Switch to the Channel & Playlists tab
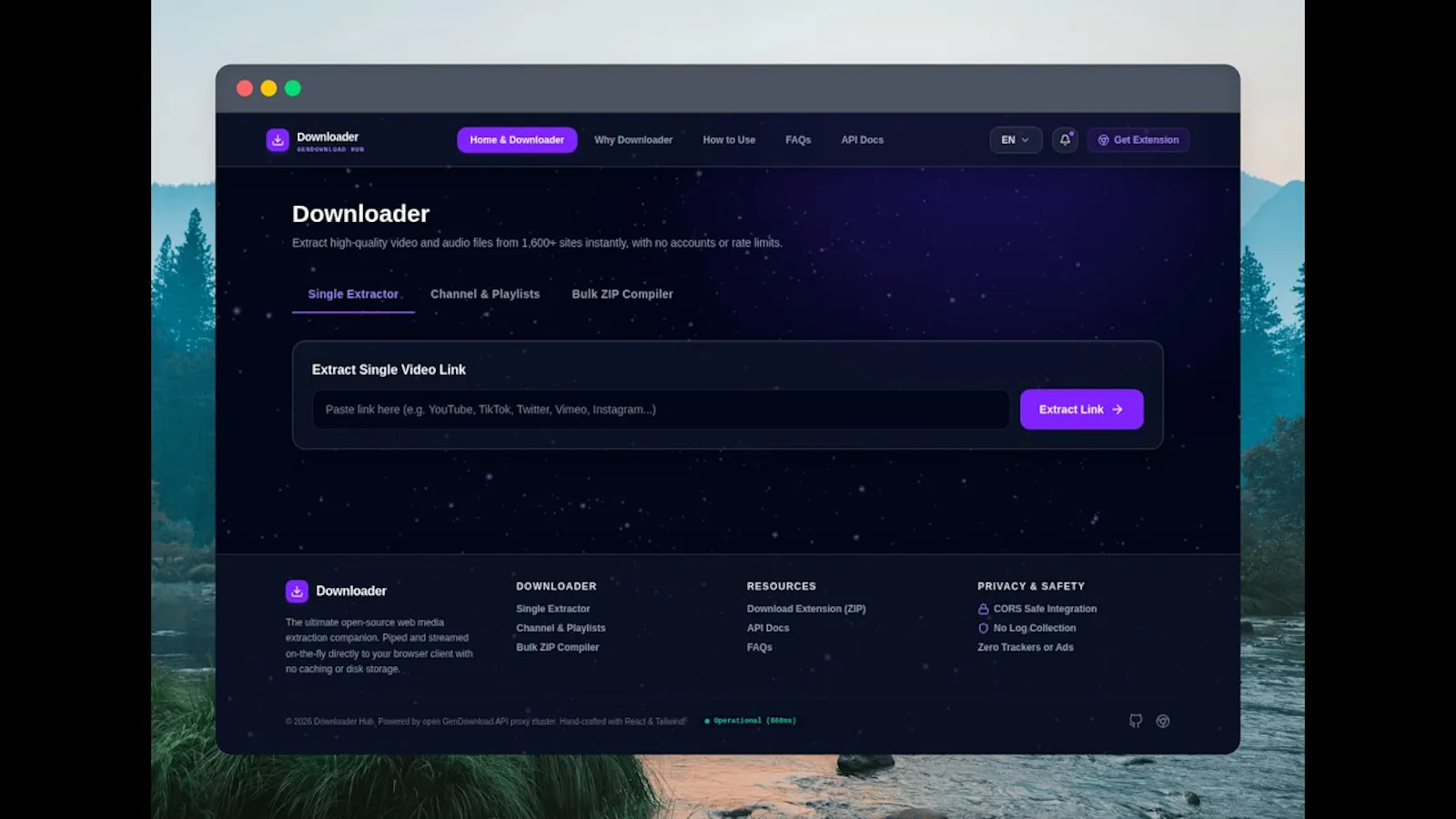Viewport: 1456px width, 819px height. pos(485,294)
